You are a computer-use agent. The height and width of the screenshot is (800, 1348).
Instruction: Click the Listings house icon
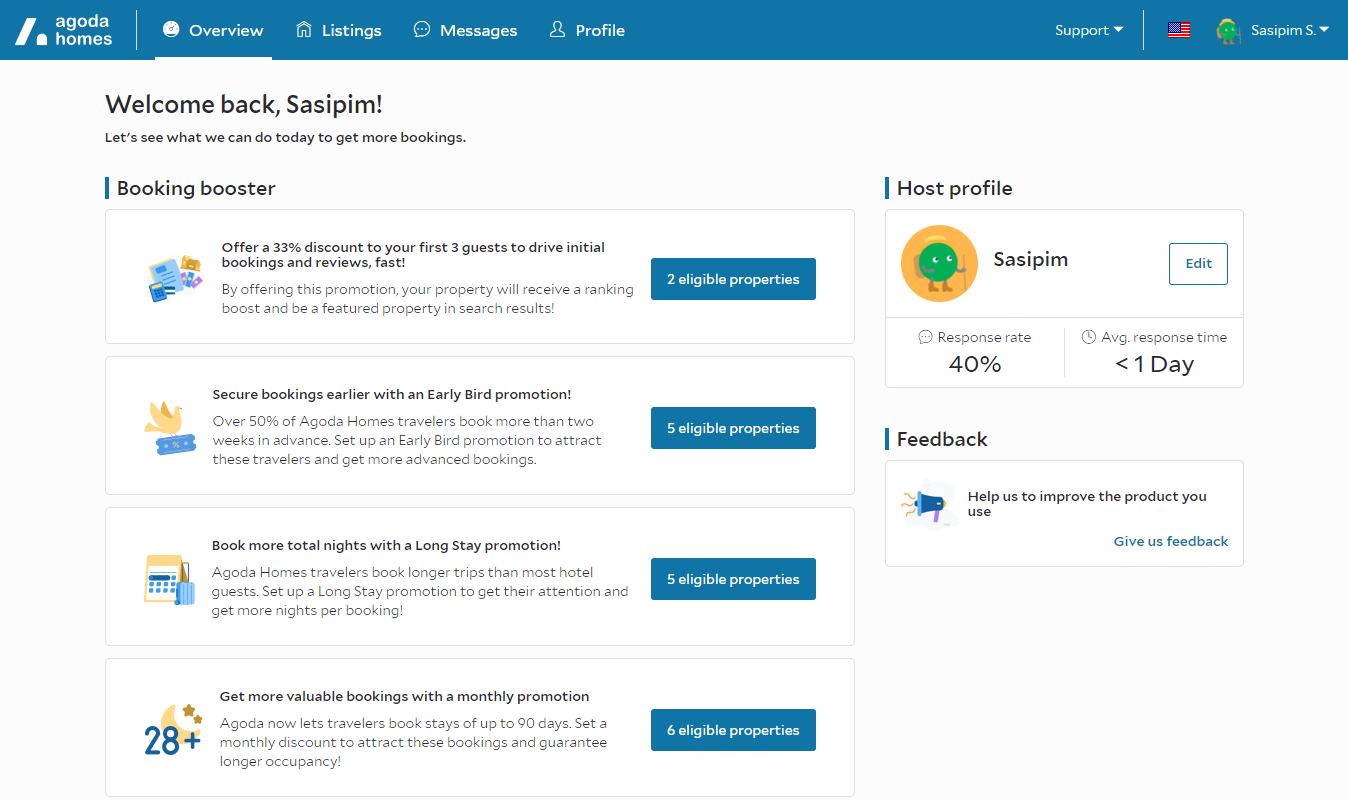click(304, 30)
